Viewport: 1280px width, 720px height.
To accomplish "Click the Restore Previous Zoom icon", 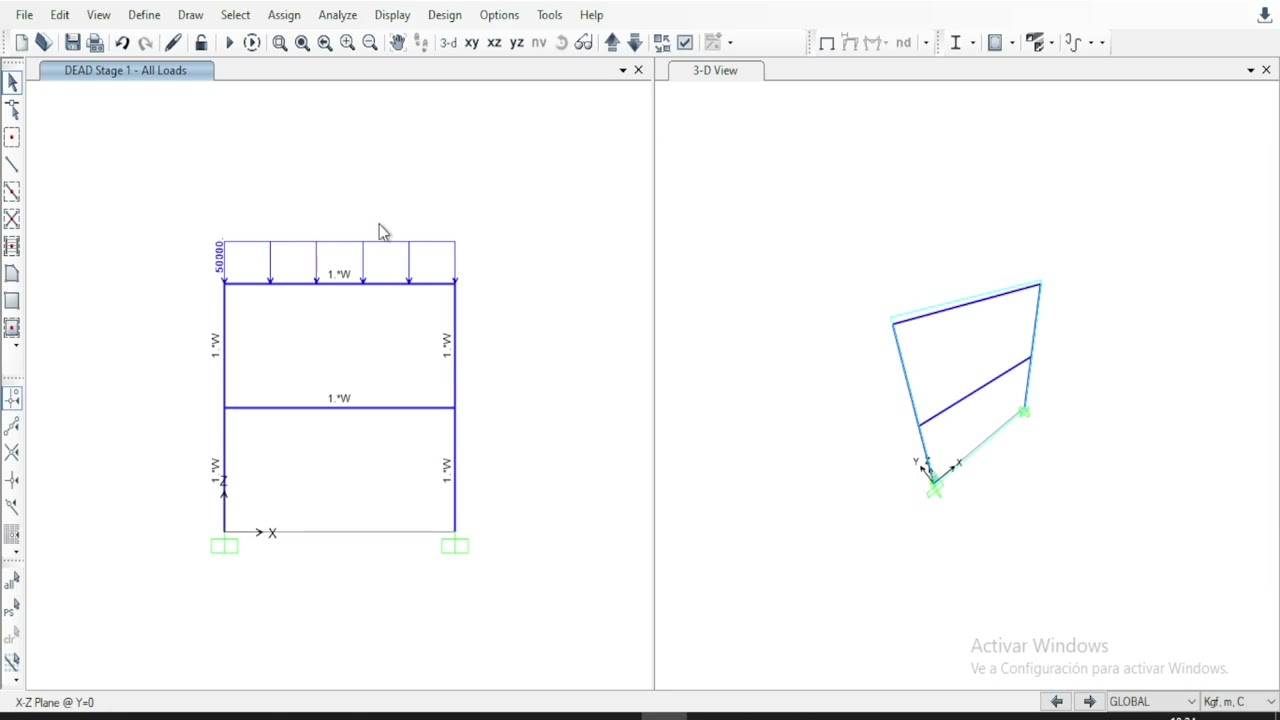I will (x=325, y=42).
